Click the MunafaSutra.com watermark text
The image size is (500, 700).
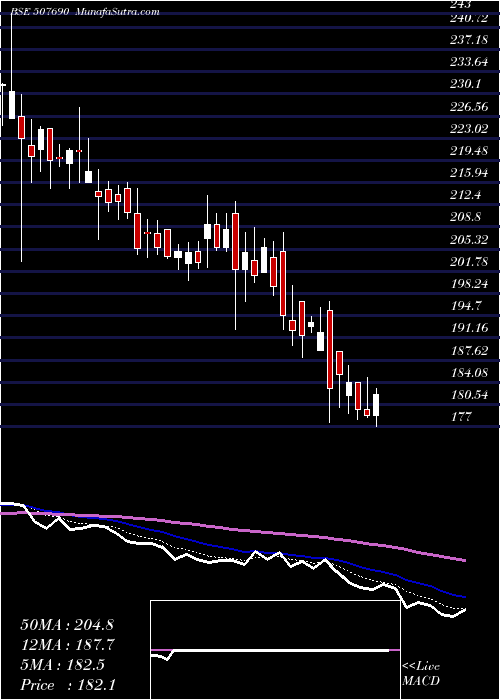click(x=118, y=12)
